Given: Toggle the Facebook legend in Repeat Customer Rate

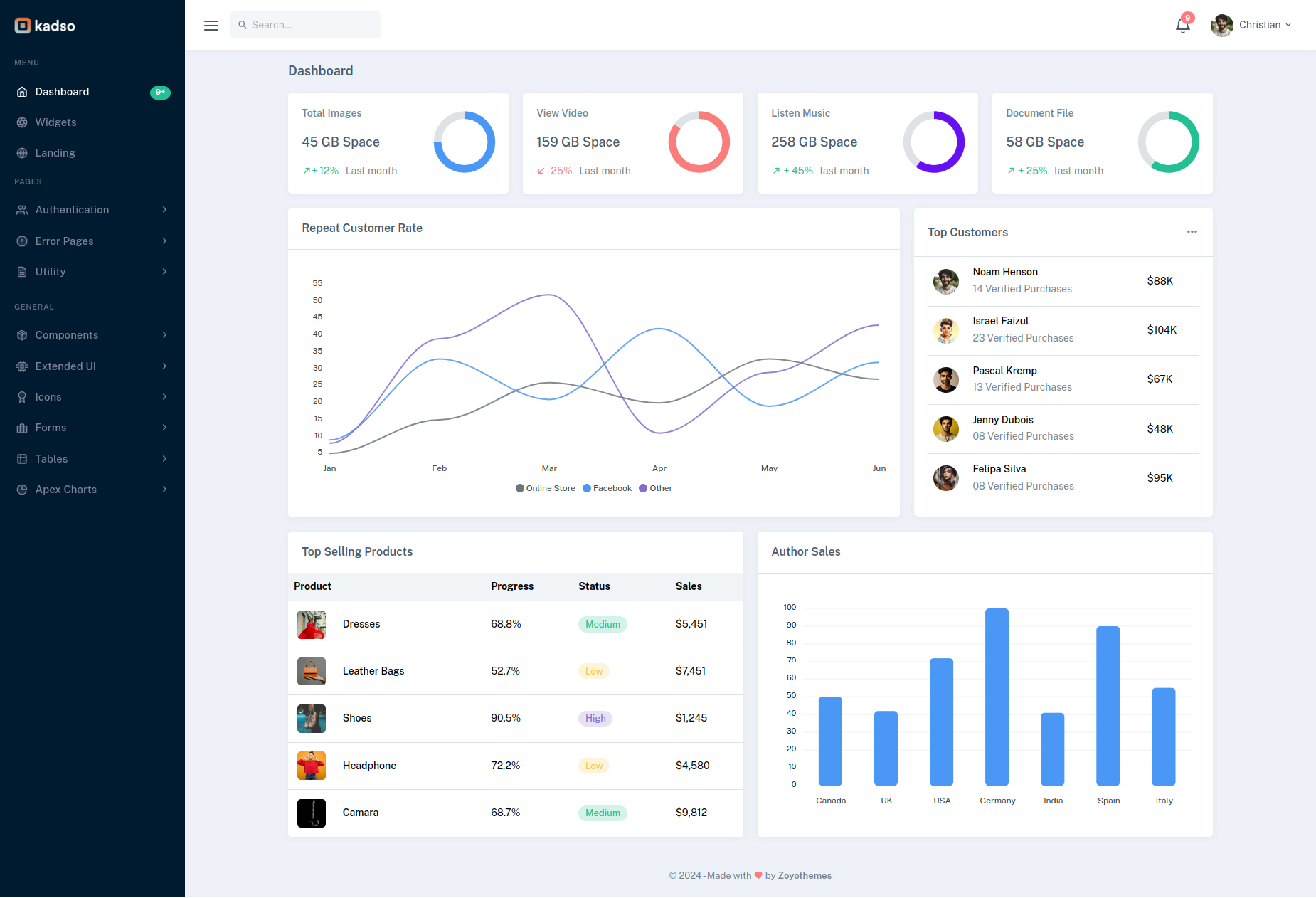Looking at the screenshot, I should click(607, 488).
